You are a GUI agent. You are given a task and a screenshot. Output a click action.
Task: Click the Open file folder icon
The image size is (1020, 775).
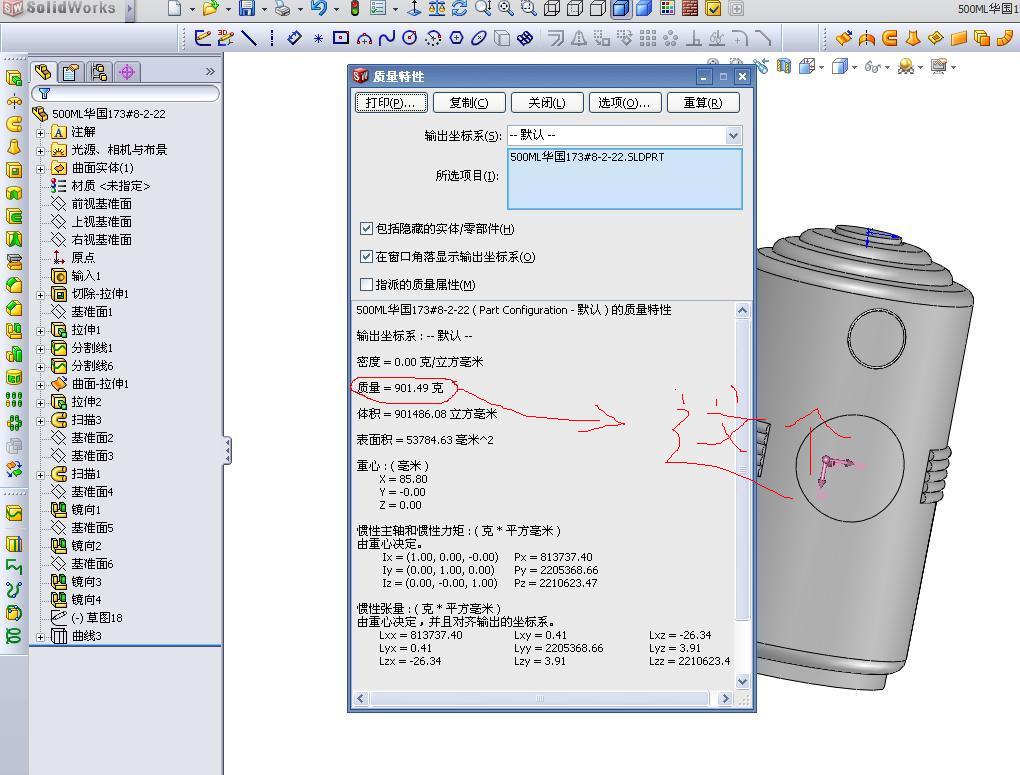click(210, 8)
